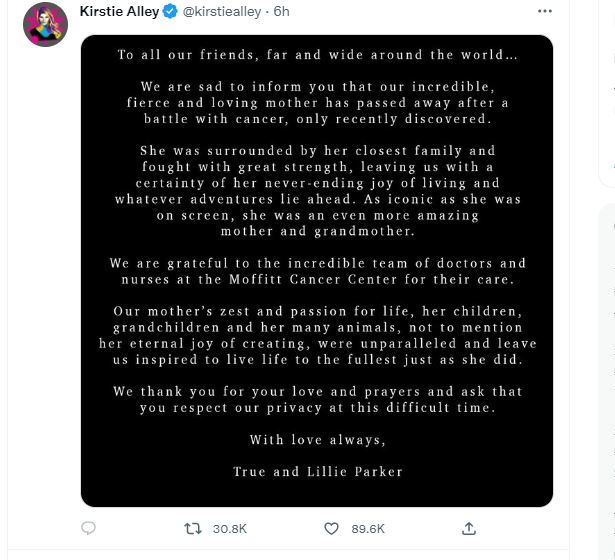Image resolution: width=615 pixels, height=560 pixels.
Task: Click the 'True and Lillie Parker' signature
Action: [316, 471]
